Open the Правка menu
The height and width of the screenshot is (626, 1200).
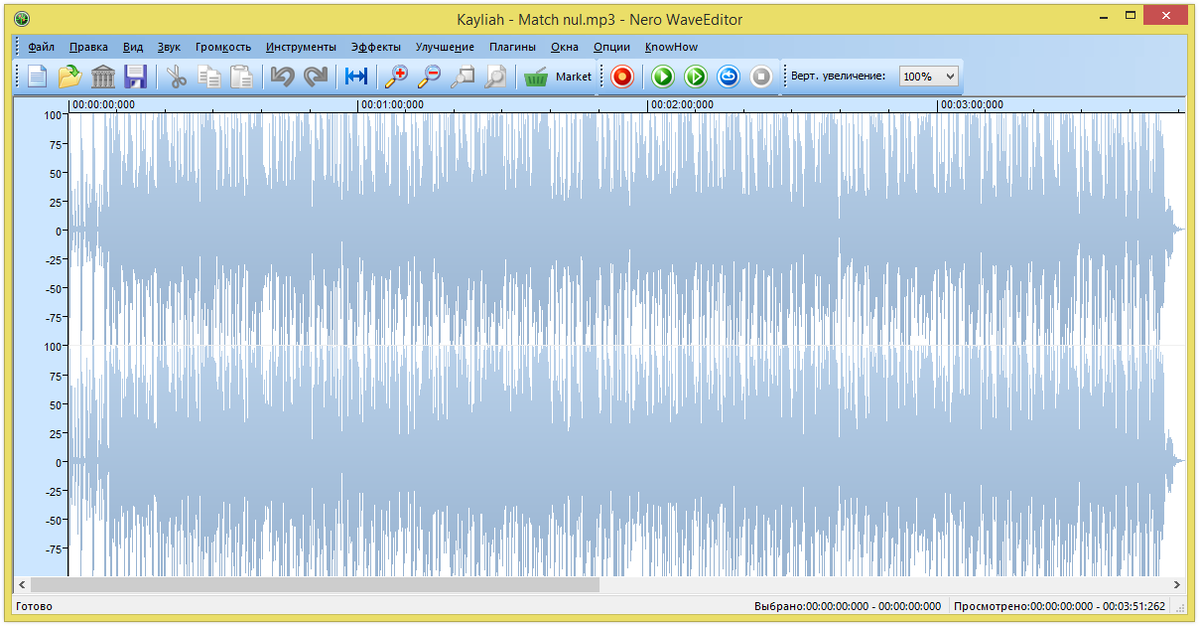click(x=89, y=47)
